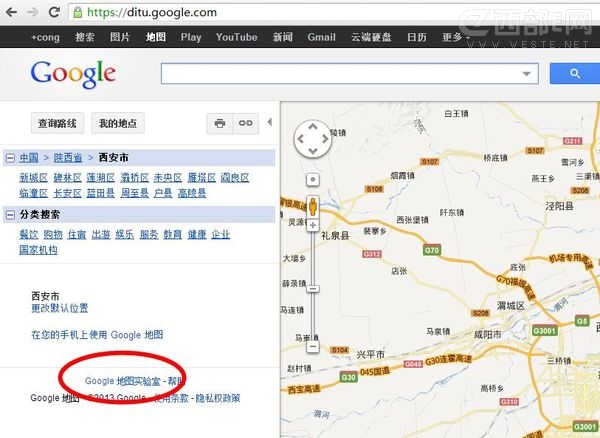Click inside the Google Maps search field
The width and height of the screenshot is (600, 438).
(x=340, y=74)
